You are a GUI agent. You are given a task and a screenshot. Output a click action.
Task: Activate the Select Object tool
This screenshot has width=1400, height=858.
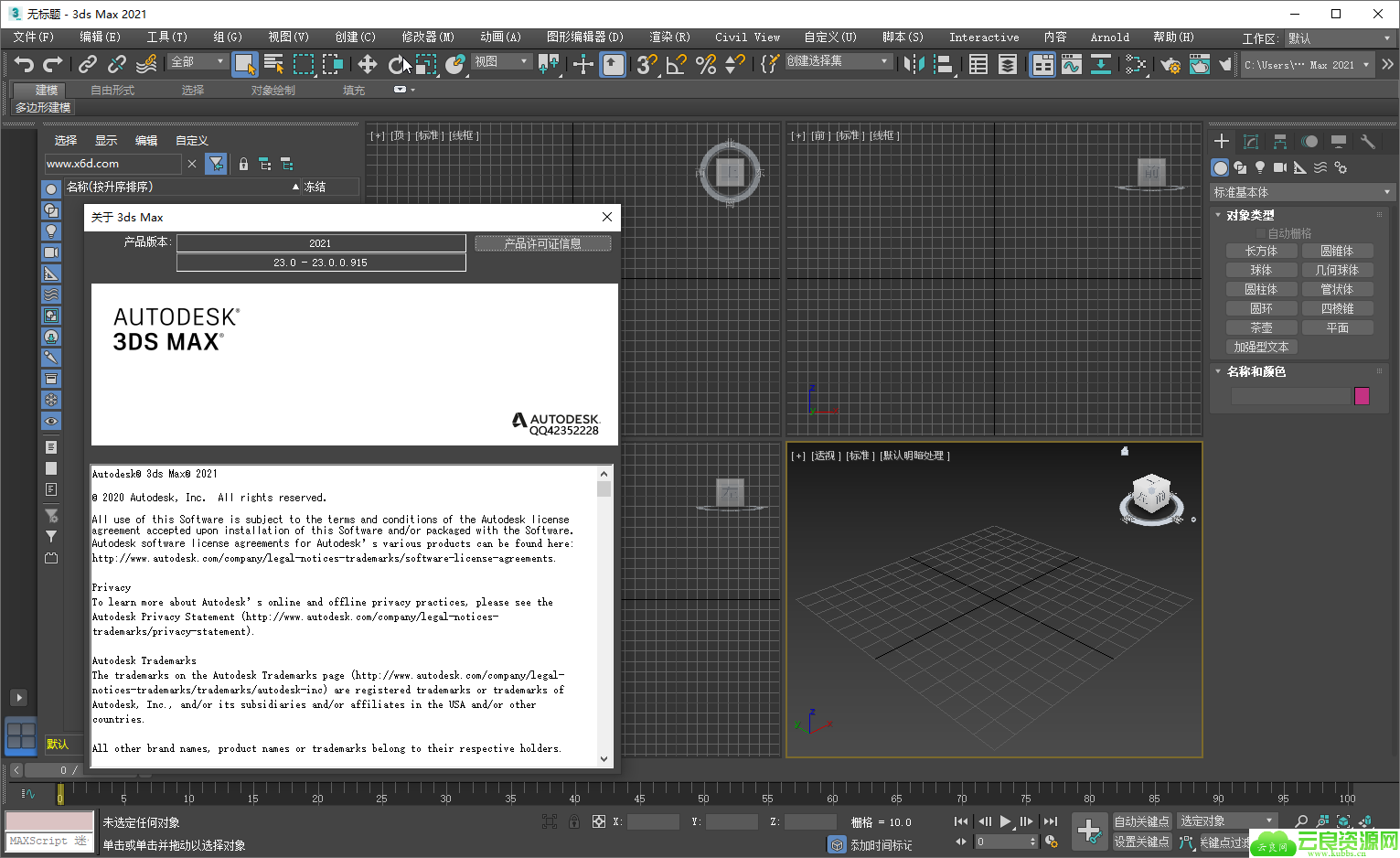[x=244, y=64]
